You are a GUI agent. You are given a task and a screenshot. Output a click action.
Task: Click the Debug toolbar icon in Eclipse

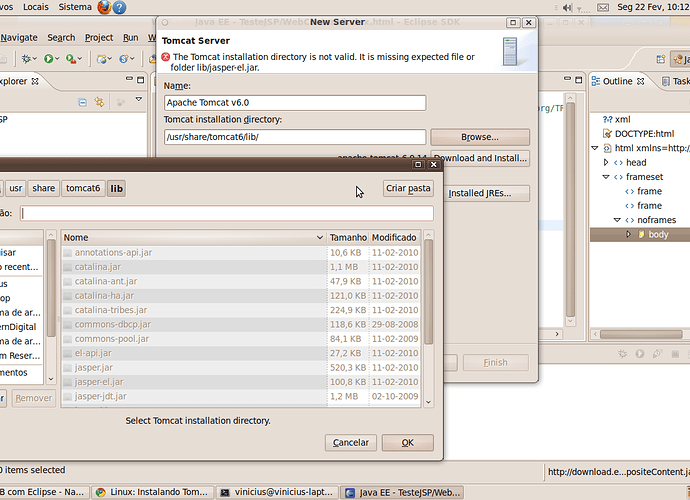26,59
